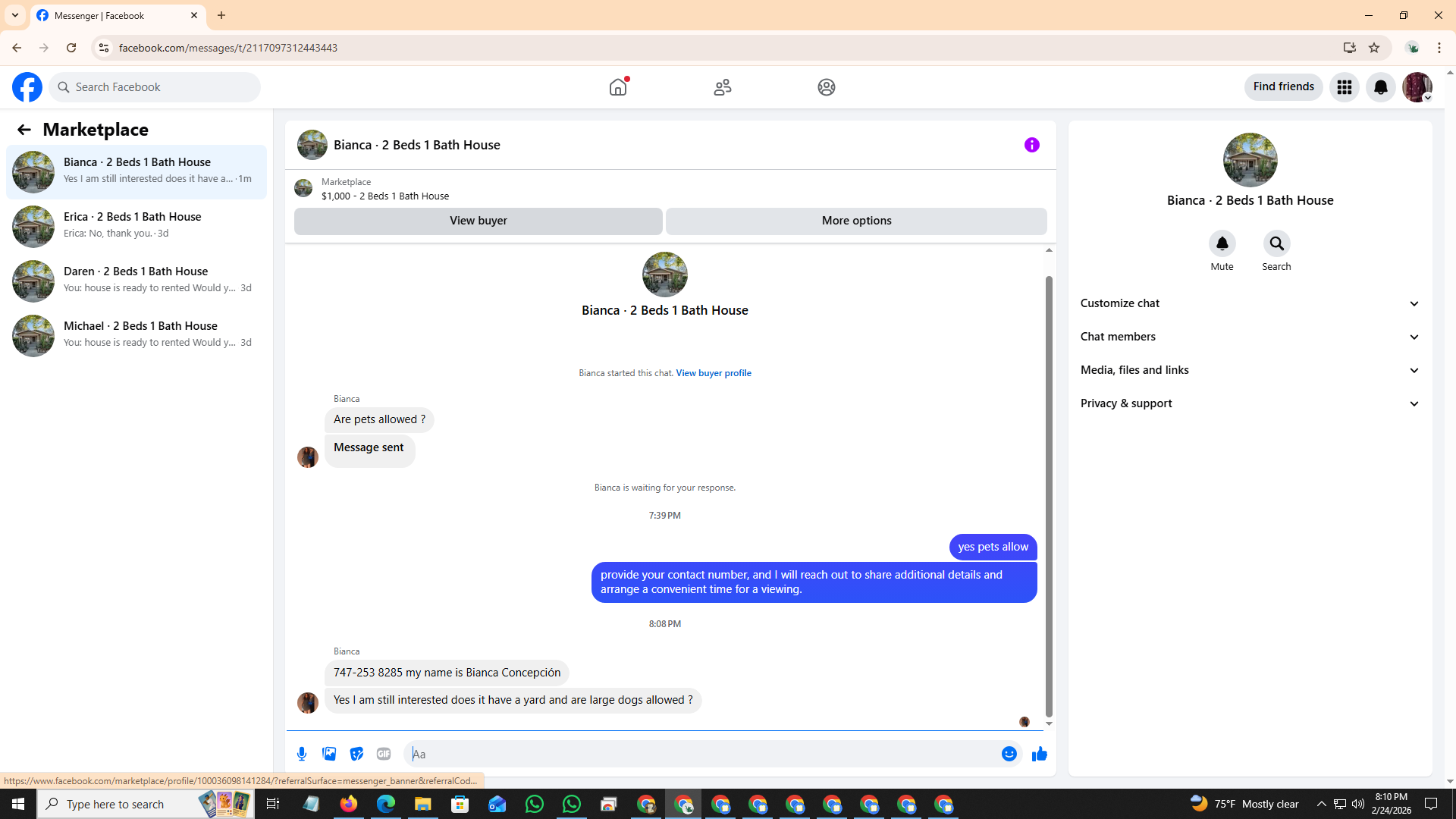Open the sticker picker icon
This screenshot has width=1456, height=819.
point(356,754)
